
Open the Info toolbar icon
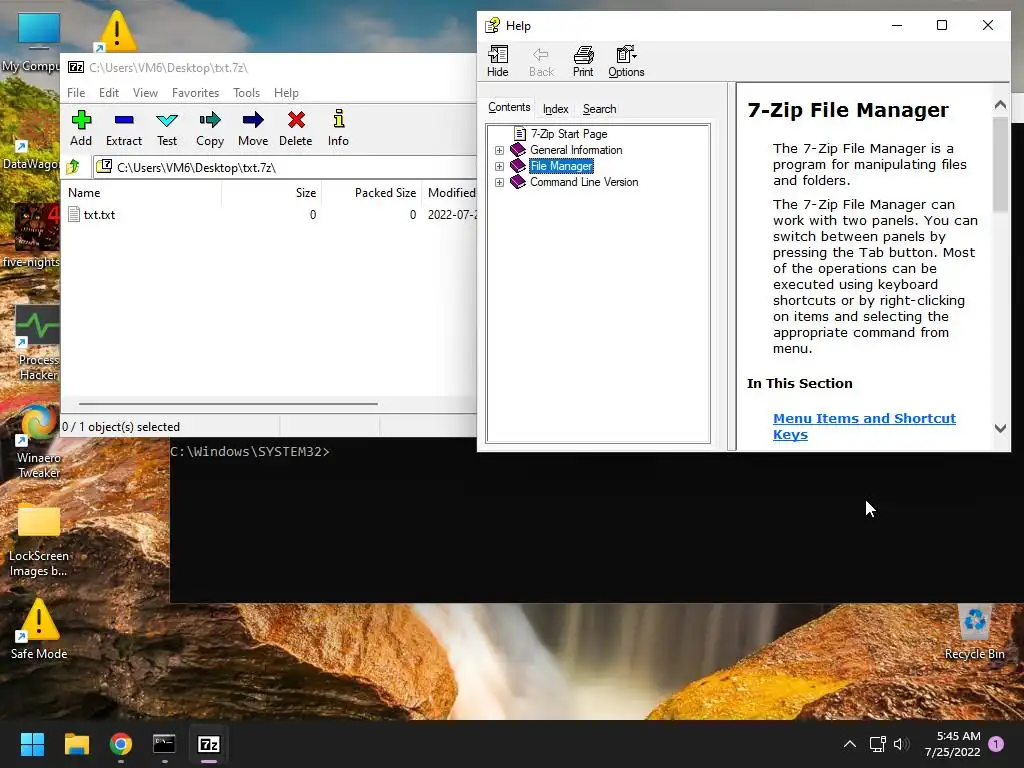pos(338,128)
